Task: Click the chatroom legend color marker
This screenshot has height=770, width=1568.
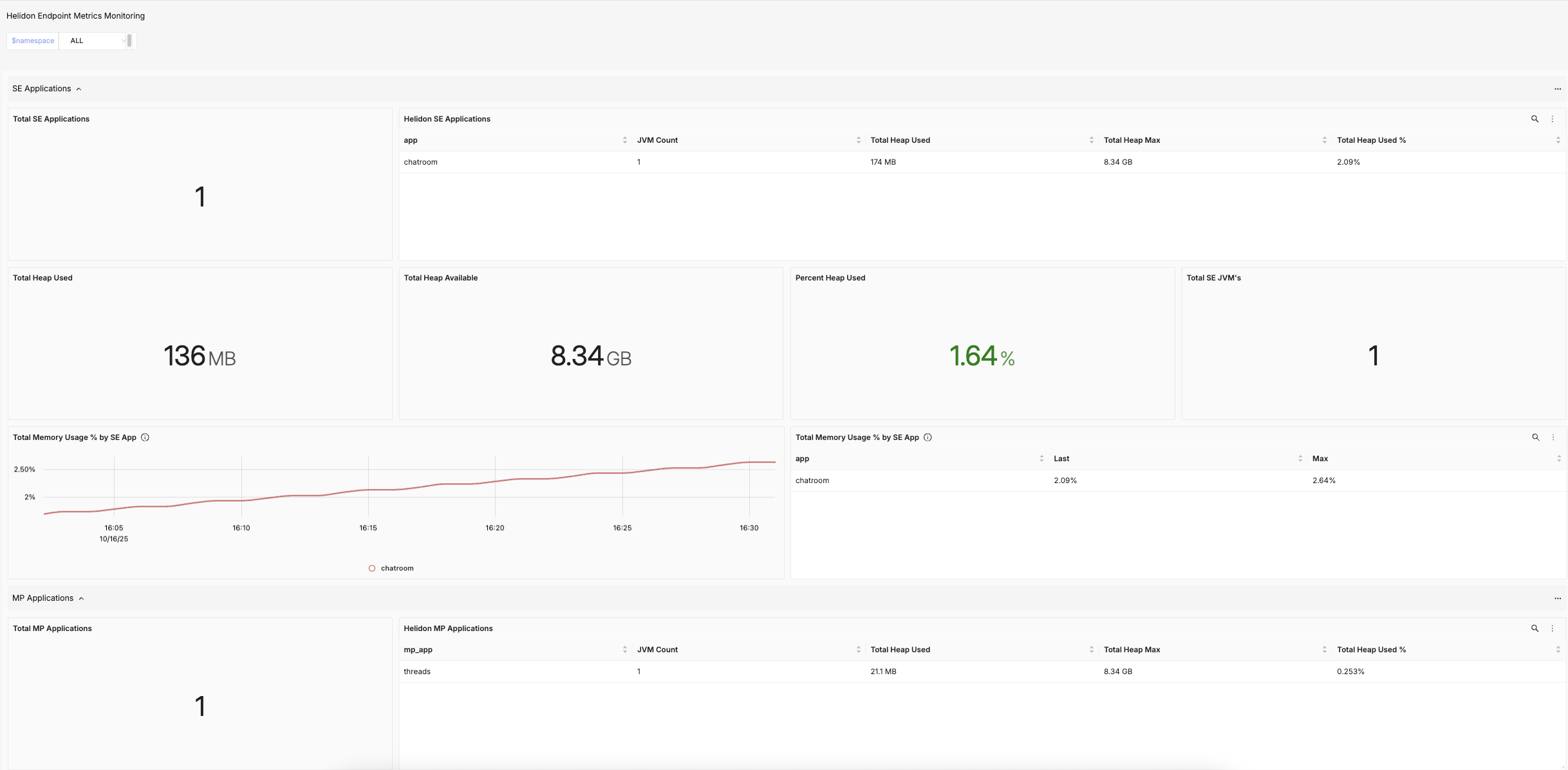Action: pyautogui.click(x=372, y=568)
